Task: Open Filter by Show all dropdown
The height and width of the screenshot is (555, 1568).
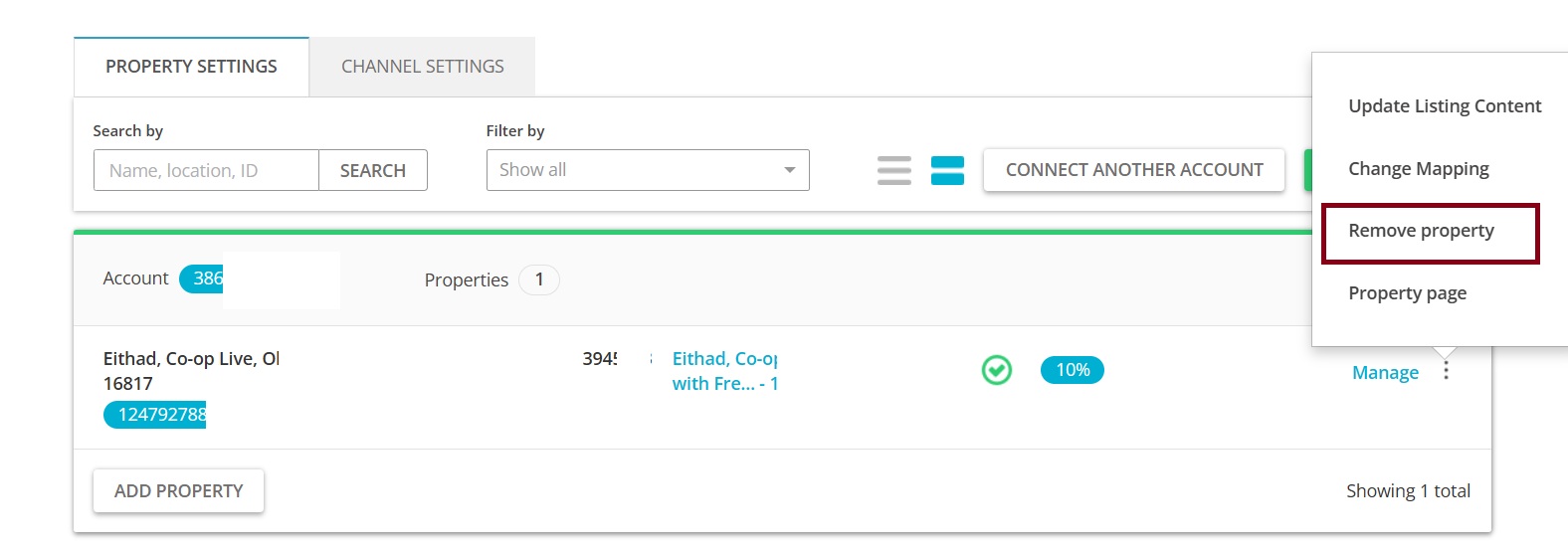Action: pos(648,170)
